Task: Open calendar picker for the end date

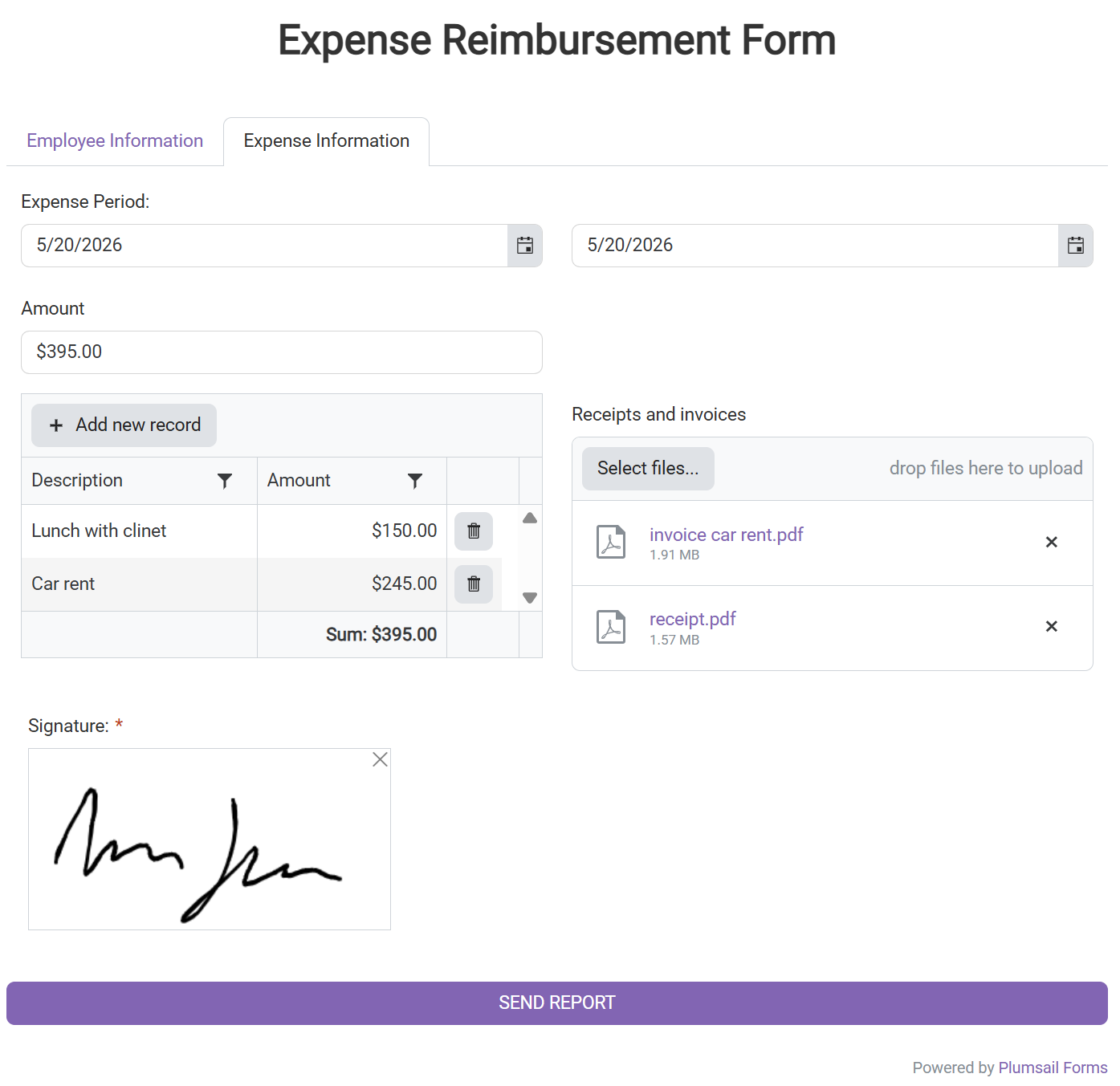Action: coord(1076,246)
